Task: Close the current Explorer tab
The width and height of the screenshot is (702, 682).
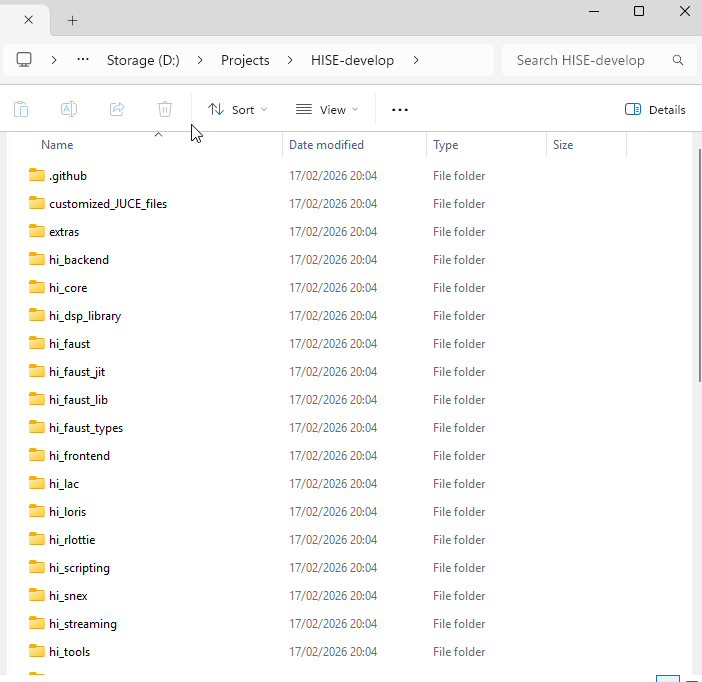Action: pos(29,20)
